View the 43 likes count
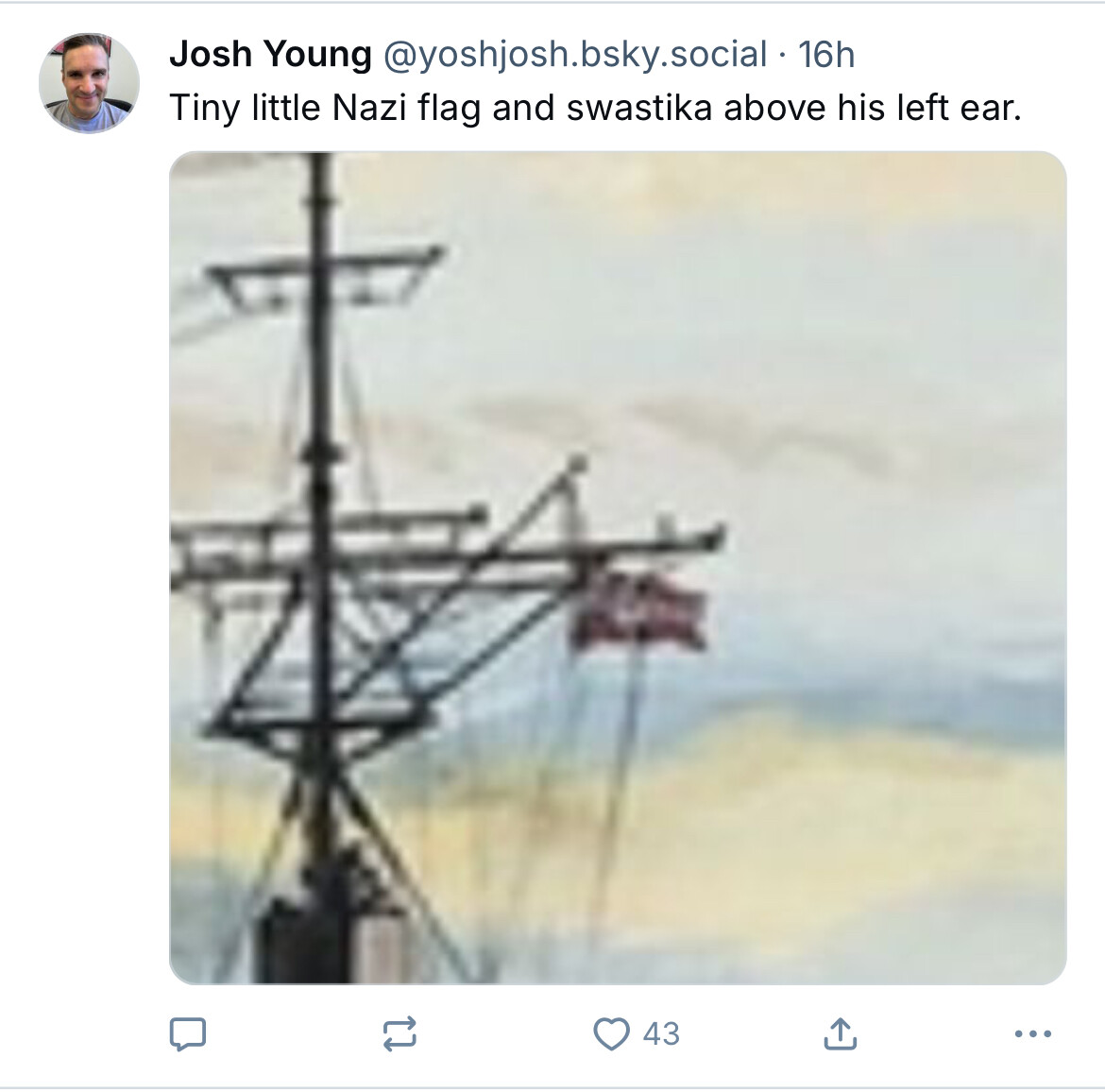This screenshot has height=1092, width=1105. point(661,1034)
